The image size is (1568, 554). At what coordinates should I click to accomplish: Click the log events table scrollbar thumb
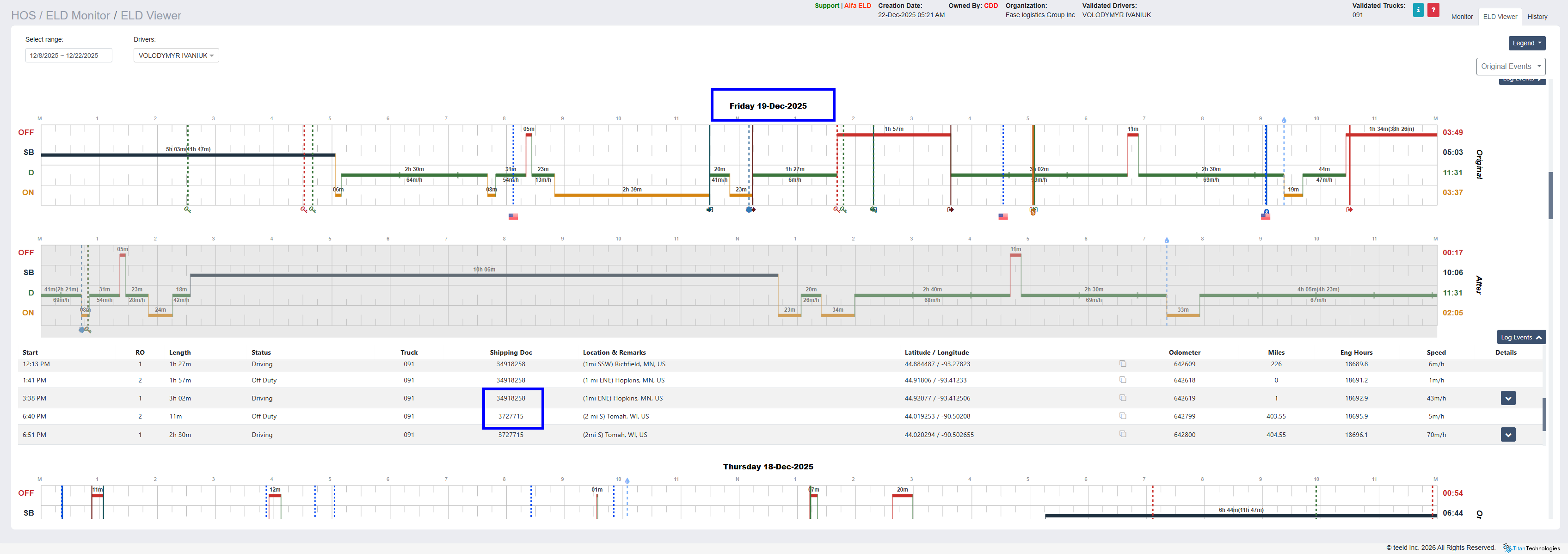(x=1543, y=414)
